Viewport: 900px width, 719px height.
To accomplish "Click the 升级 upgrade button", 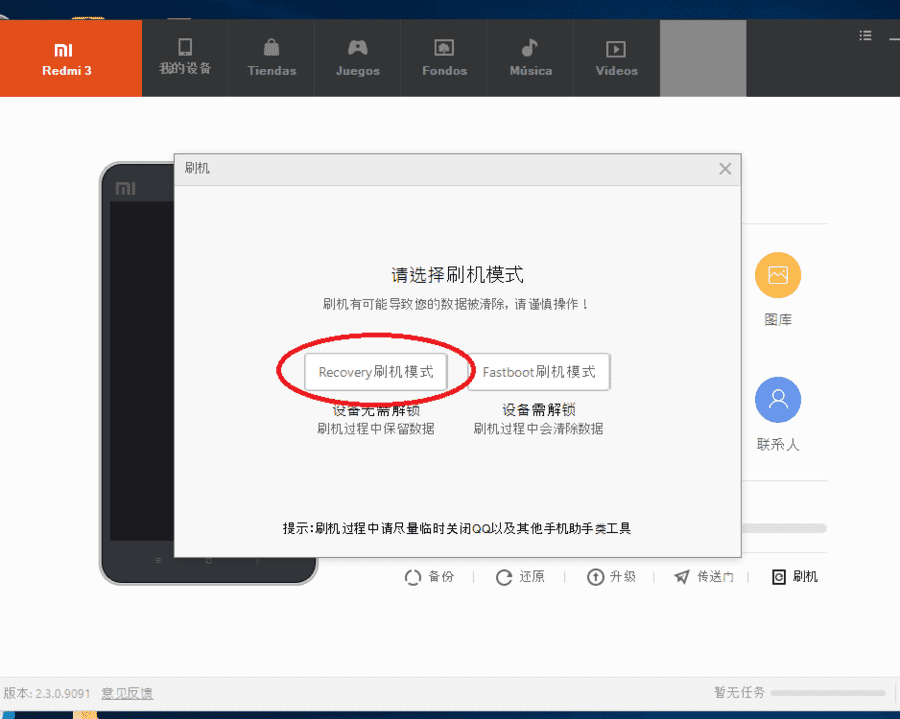I will 611,577.
